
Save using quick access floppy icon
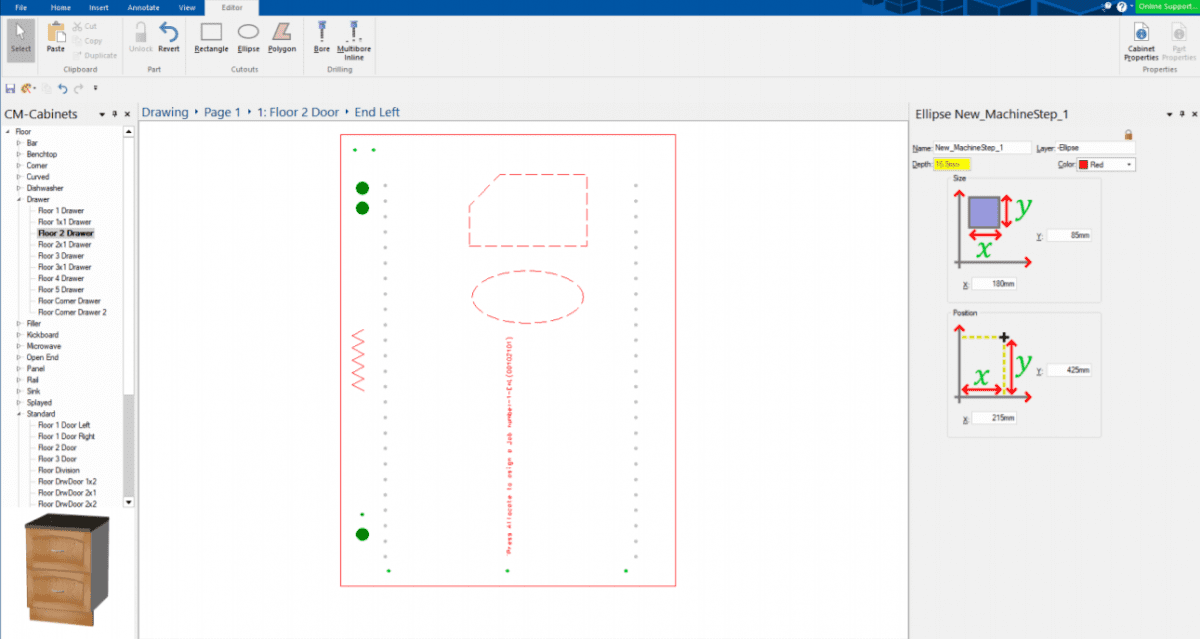[x=10, y=89]
